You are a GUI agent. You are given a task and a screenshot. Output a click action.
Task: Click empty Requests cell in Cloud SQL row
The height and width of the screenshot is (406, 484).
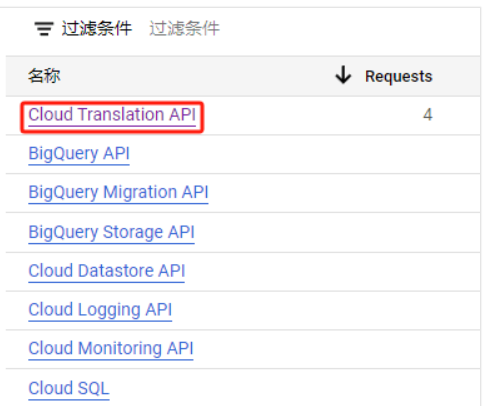383,388
